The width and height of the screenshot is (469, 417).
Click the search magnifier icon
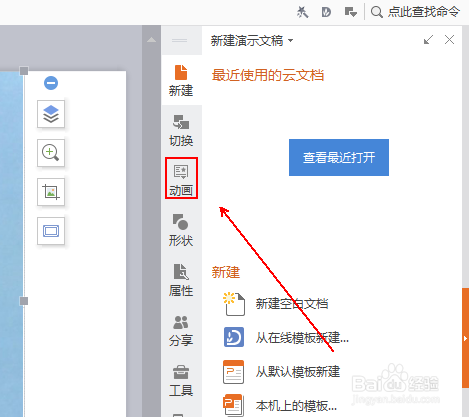[377, 12]
